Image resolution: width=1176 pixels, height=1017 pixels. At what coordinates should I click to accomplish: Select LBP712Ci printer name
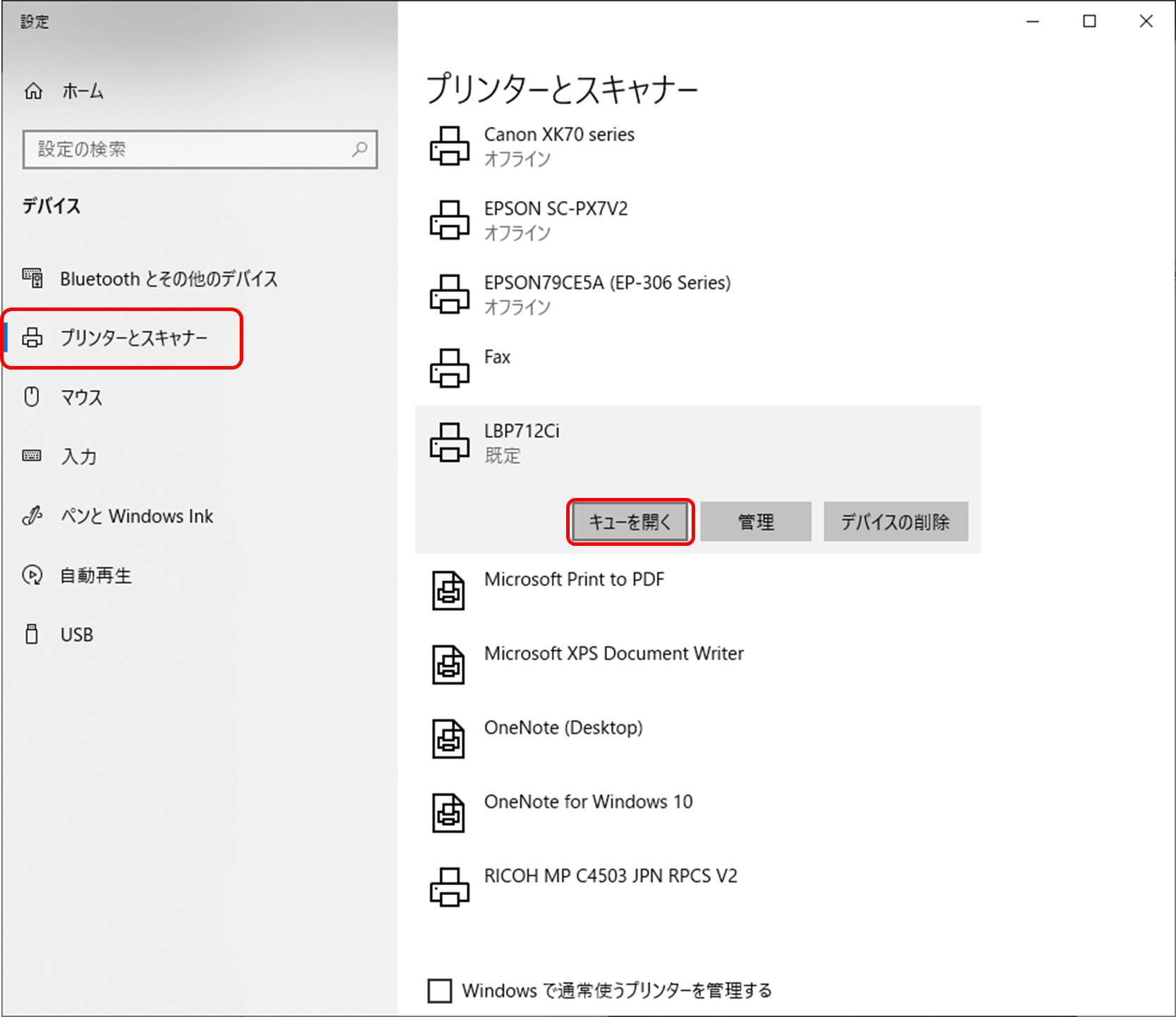[x=522, y=431]
